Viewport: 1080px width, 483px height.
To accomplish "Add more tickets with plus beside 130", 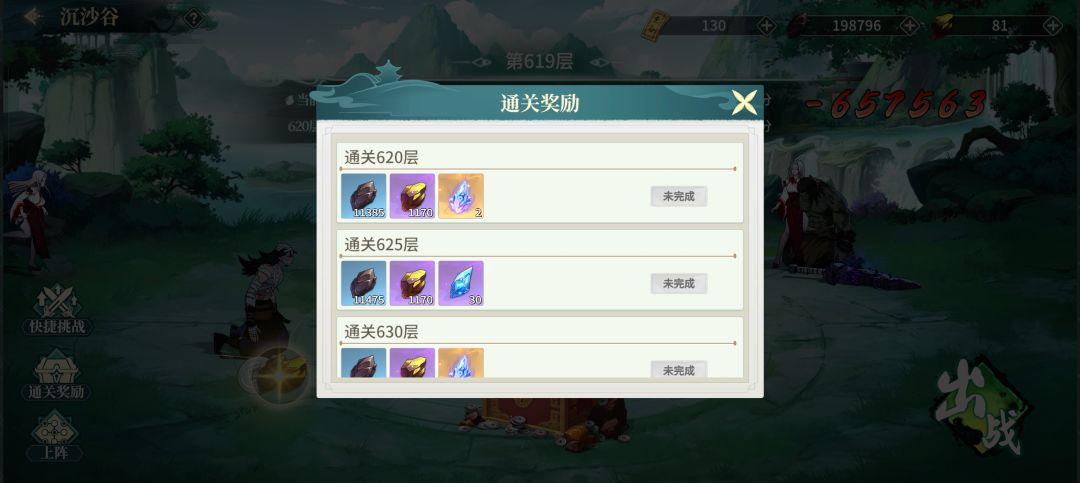I will point(767,26).
